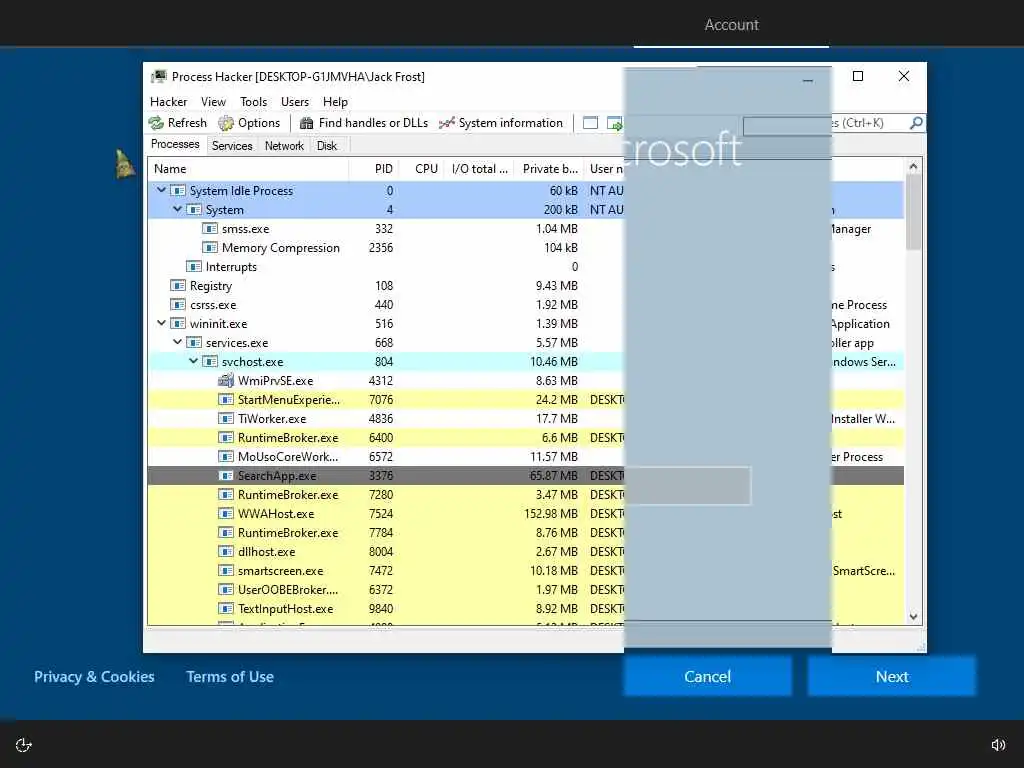This screenshot has height=768, width=1024.
Task: Sort by the Private bytes column
Action: click(x=549, y=168)
